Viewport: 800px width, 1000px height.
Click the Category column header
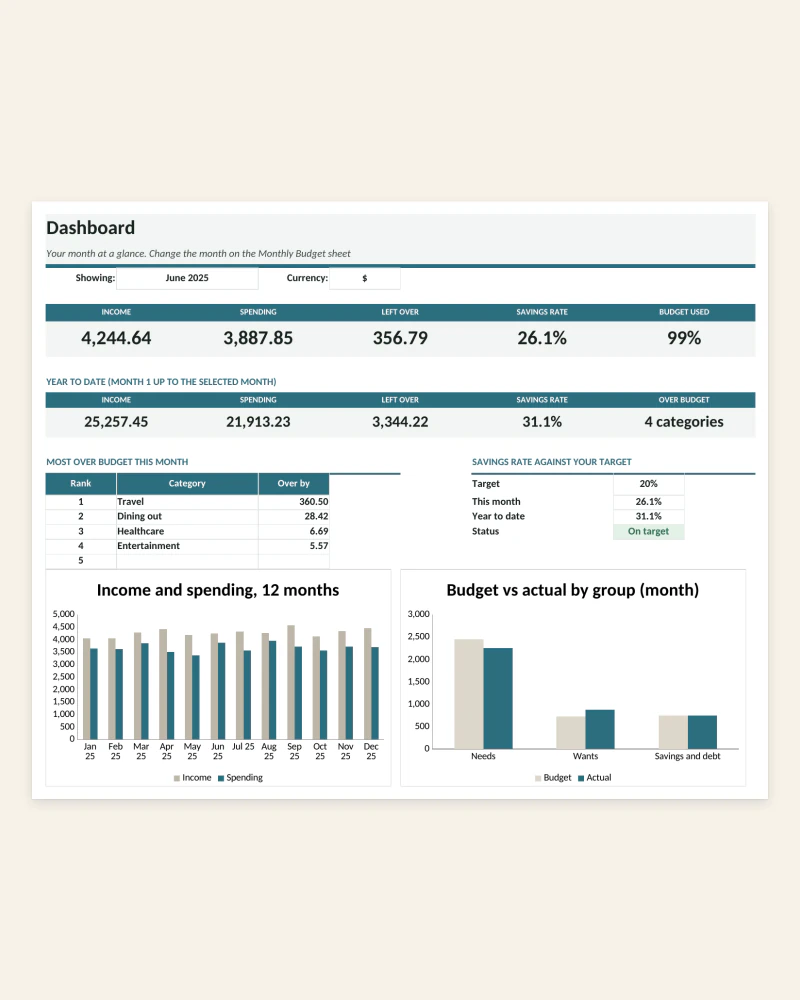click(x=187, y=483)
